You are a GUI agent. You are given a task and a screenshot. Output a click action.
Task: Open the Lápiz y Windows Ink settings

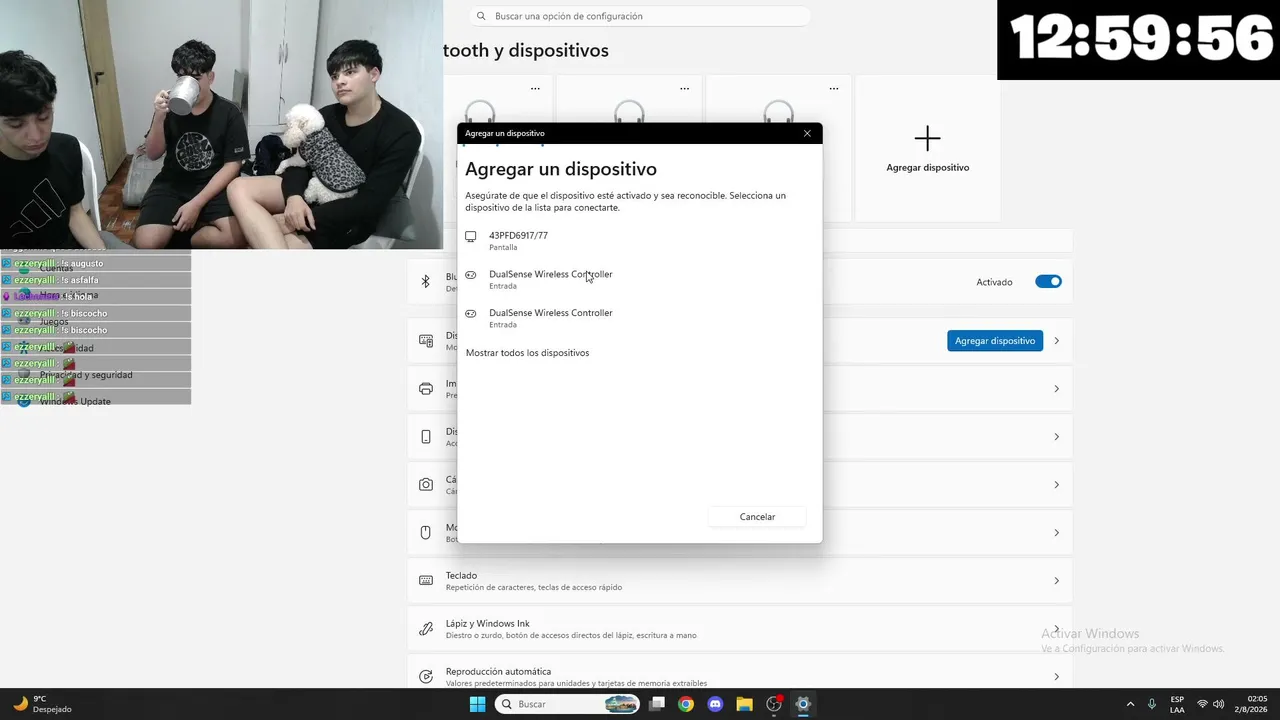click(x=740, y=629)
